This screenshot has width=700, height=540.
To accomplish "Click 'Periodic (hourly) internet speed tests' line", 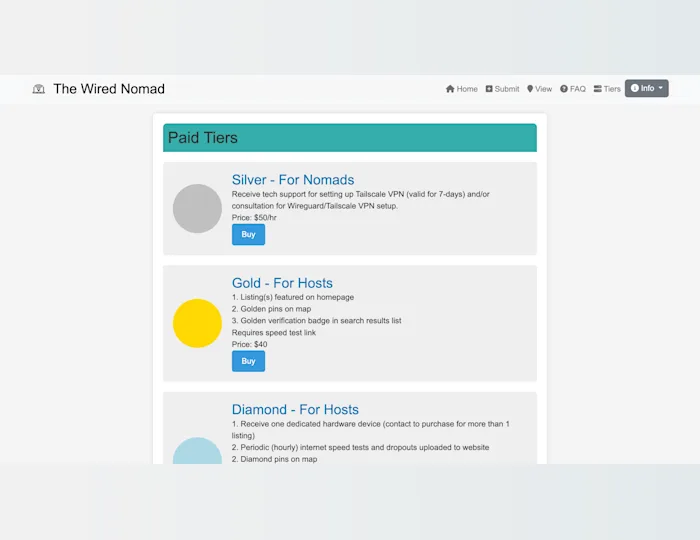I will (x=360, y=447).
